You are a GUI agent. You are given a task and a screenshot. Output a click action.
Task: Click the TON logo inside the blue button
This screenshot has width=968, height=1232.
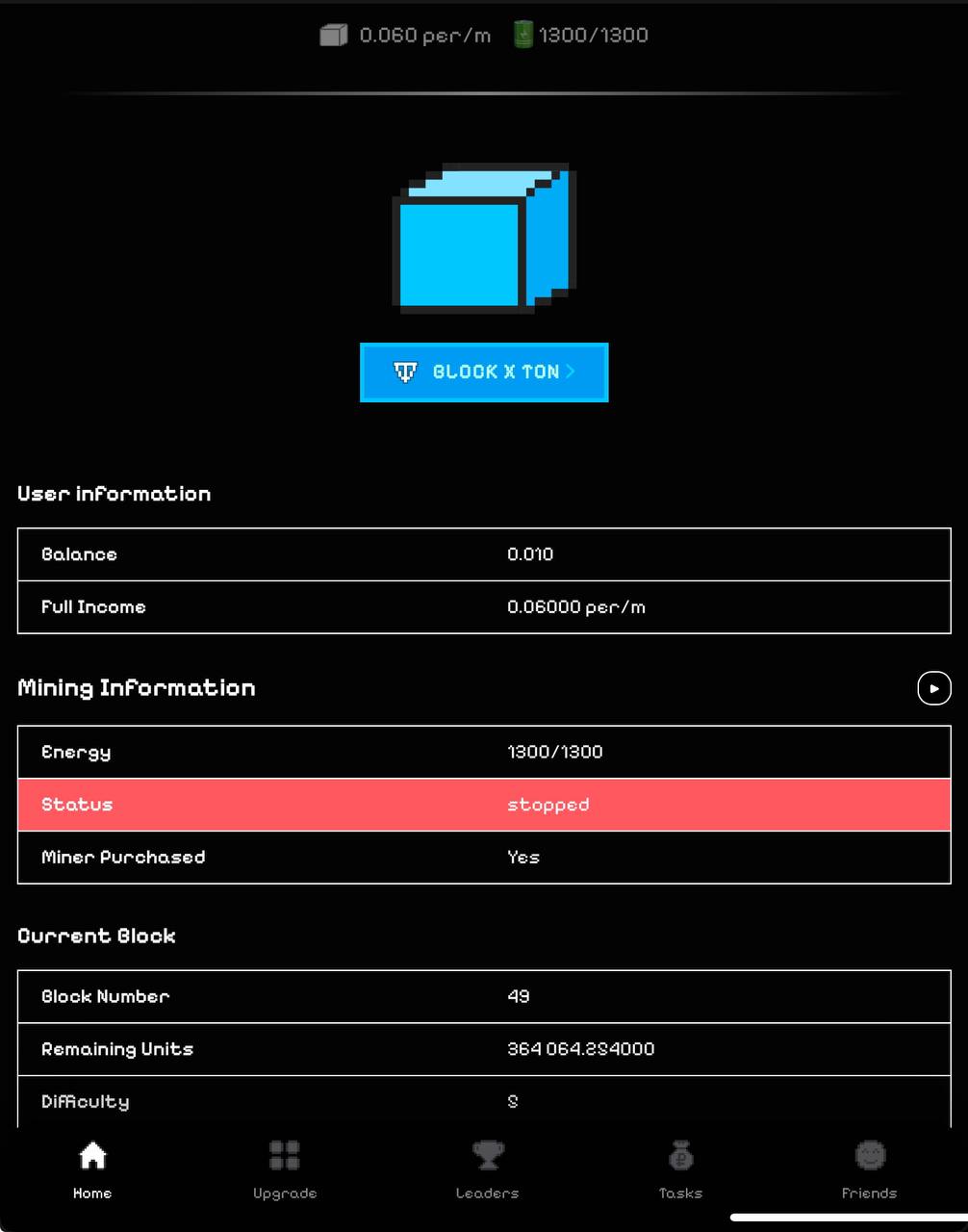tap(405, 372)
